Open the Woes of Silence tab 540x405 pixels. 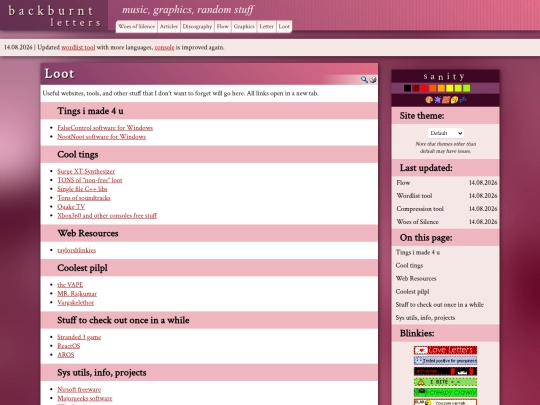[x=136, y=27]
